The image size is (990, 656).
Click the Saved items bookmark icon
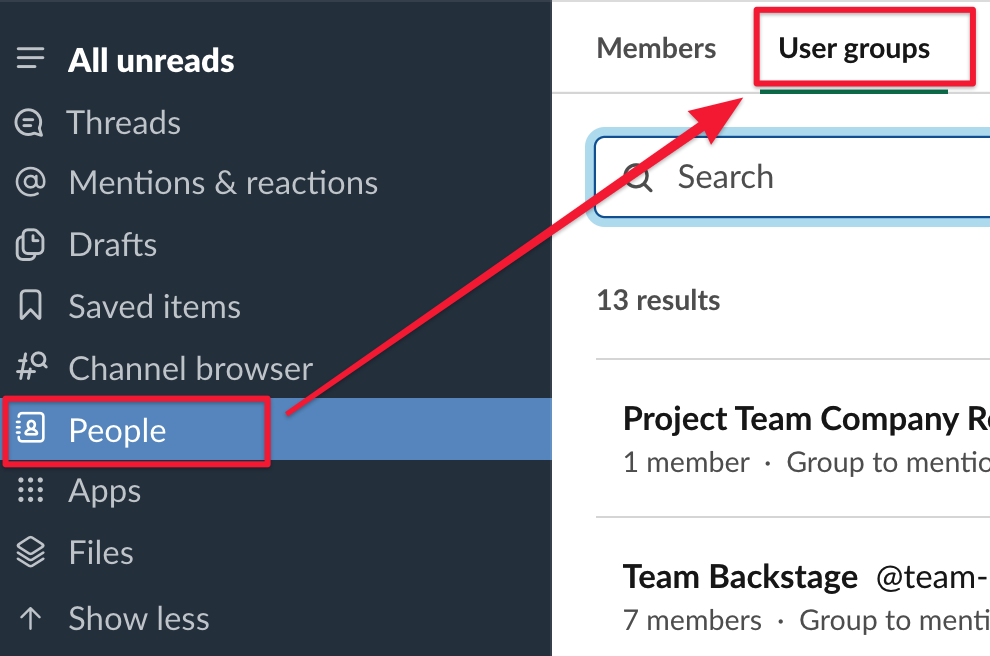tap(31, 307)
